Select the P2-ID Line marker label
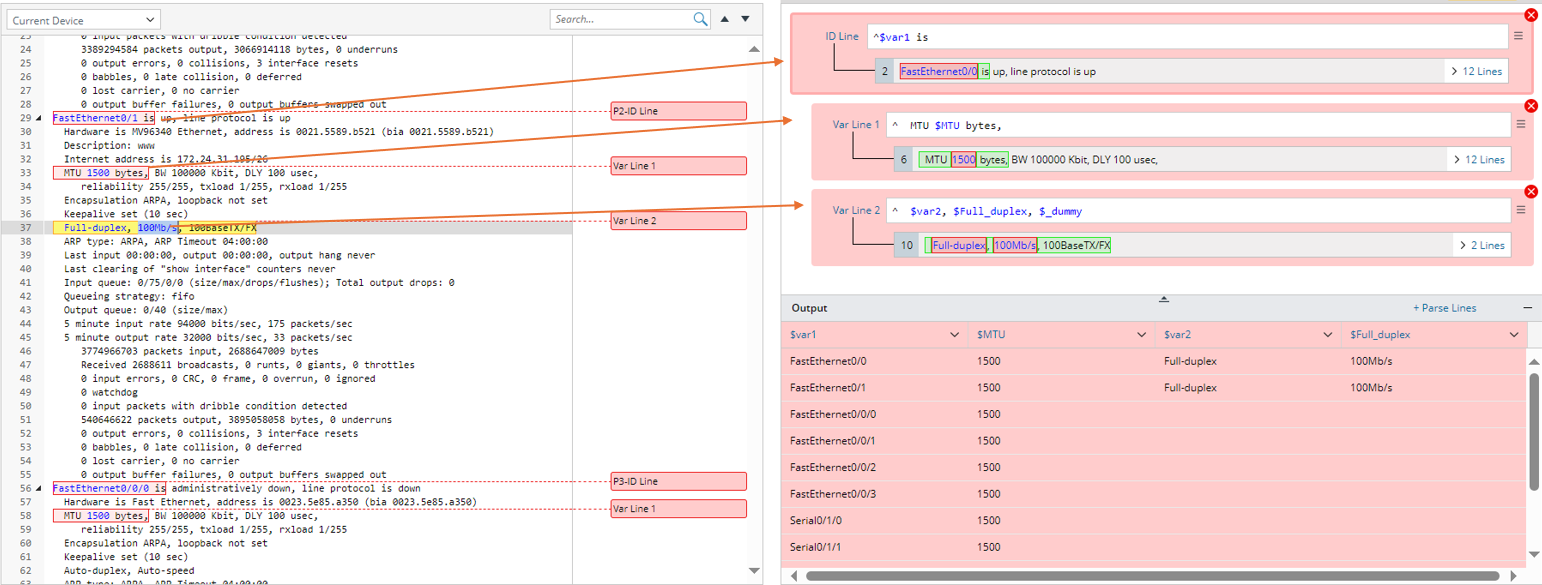This screenshot has height=585, width=1542. pyautogui.click(x=678, y=111)
